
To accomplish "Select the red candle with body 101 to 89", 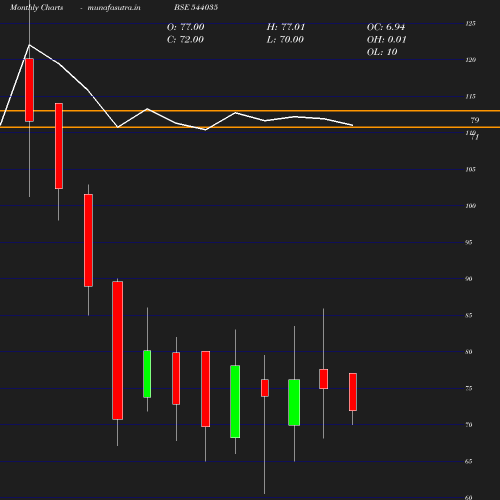I will click(x=88, y=240).
